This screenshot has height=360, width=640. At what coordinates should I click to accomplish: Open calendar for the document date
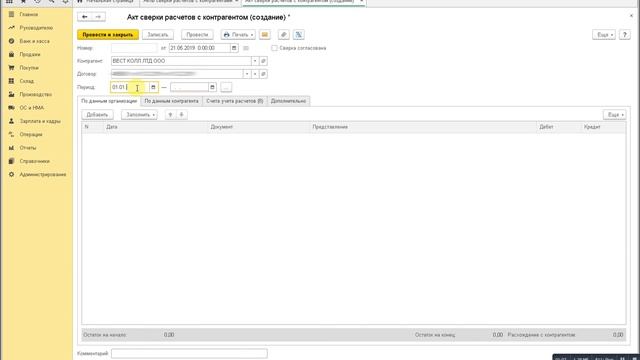click(234, 48)
